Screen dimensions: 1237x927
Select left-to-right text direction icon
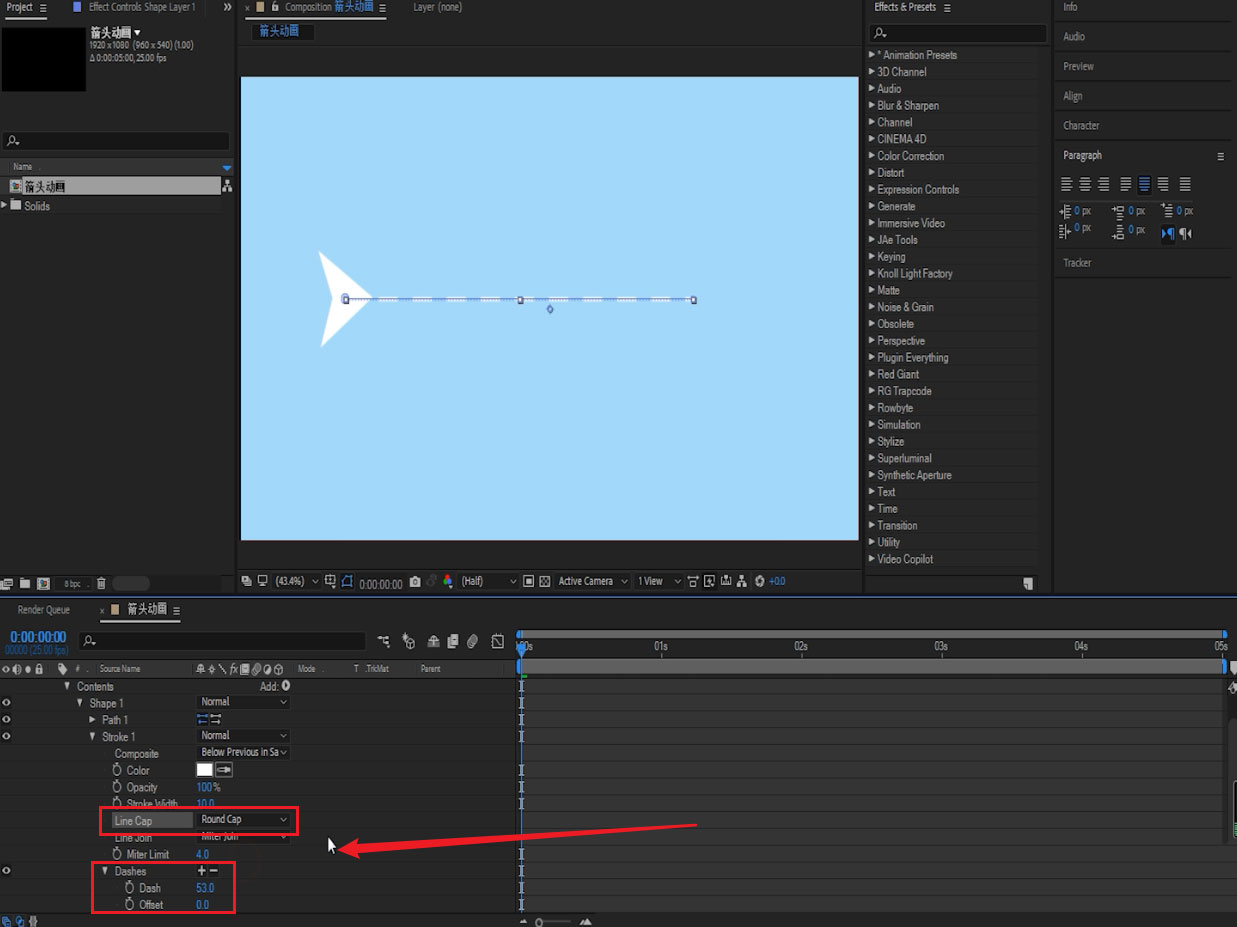(x=1167, y=234)
